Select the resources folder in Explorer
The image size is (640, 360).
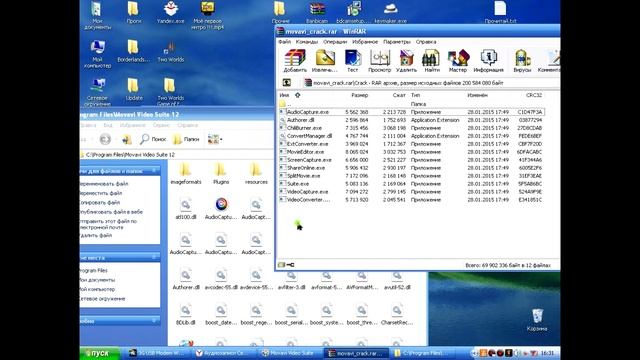coord(256,173)
